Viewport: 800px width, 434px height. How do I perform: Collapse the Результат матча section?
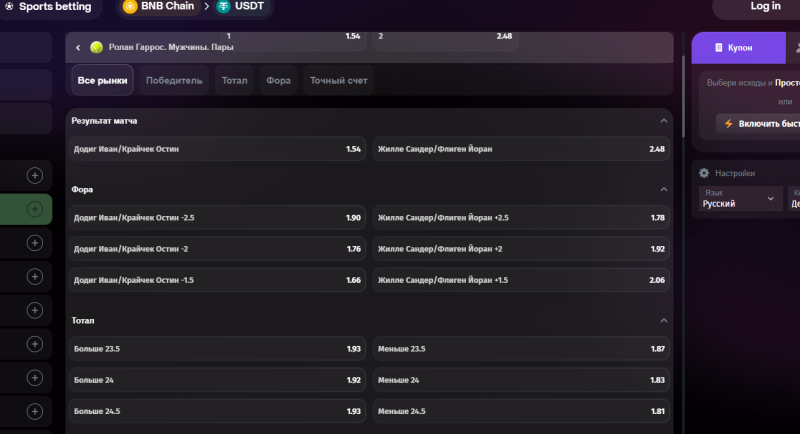pos(664,121)
